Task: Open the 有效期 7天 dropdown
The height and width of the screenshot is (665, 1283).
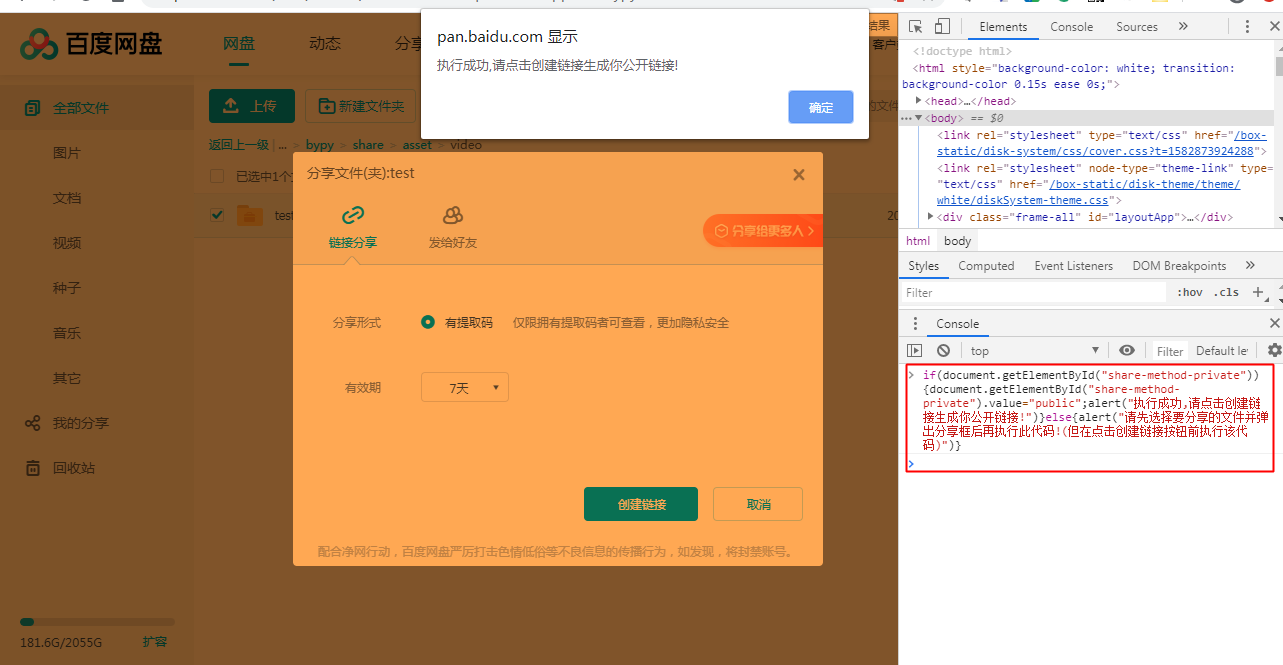Action: pyautogui.click(x=465, y=387)
